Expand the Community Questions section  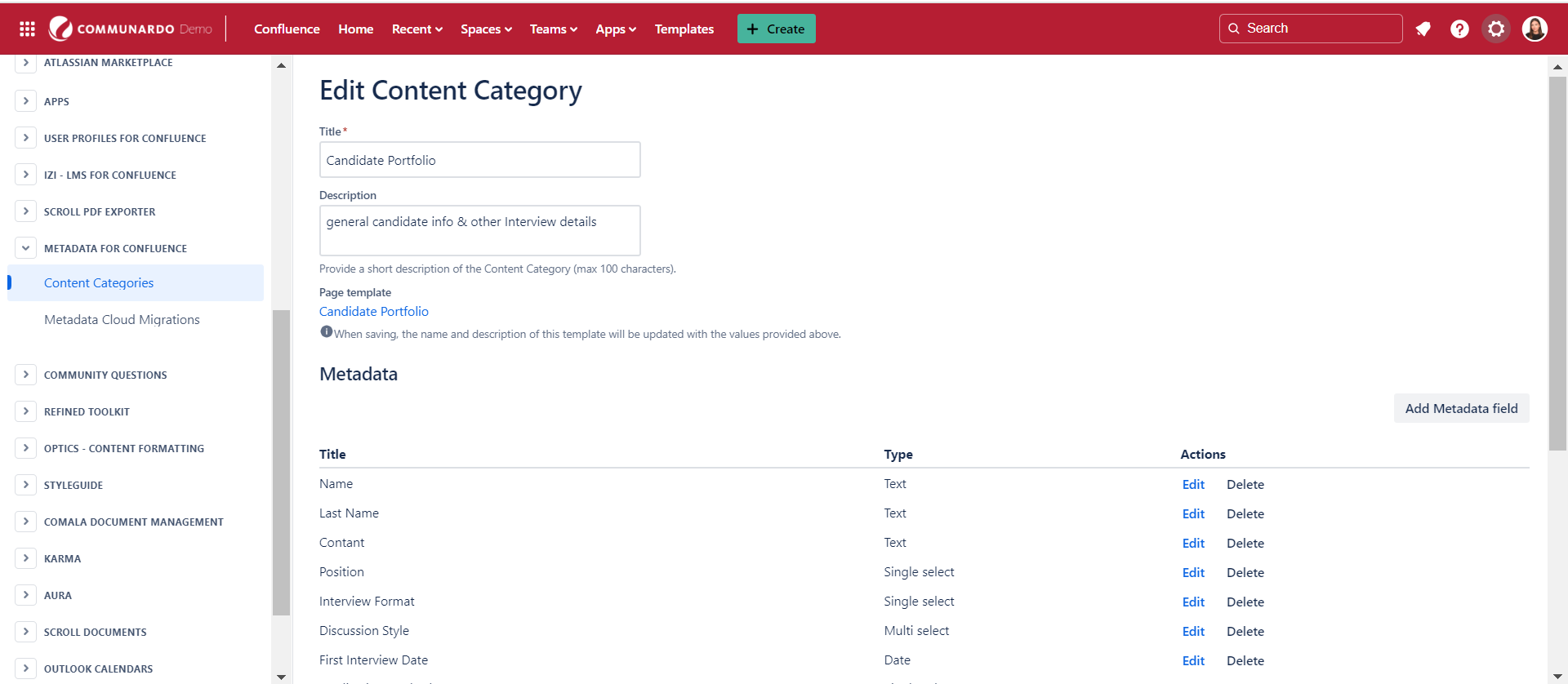[25, 375]
